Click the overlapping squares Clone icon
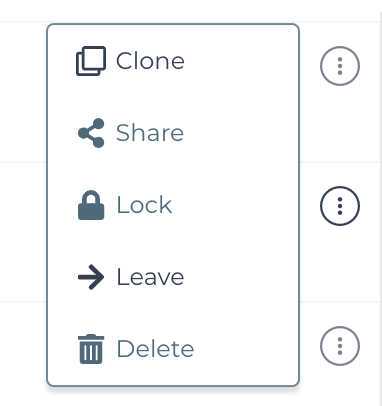Image resolution: width=382 pixels, height=406 pixels. pos(91,61)
